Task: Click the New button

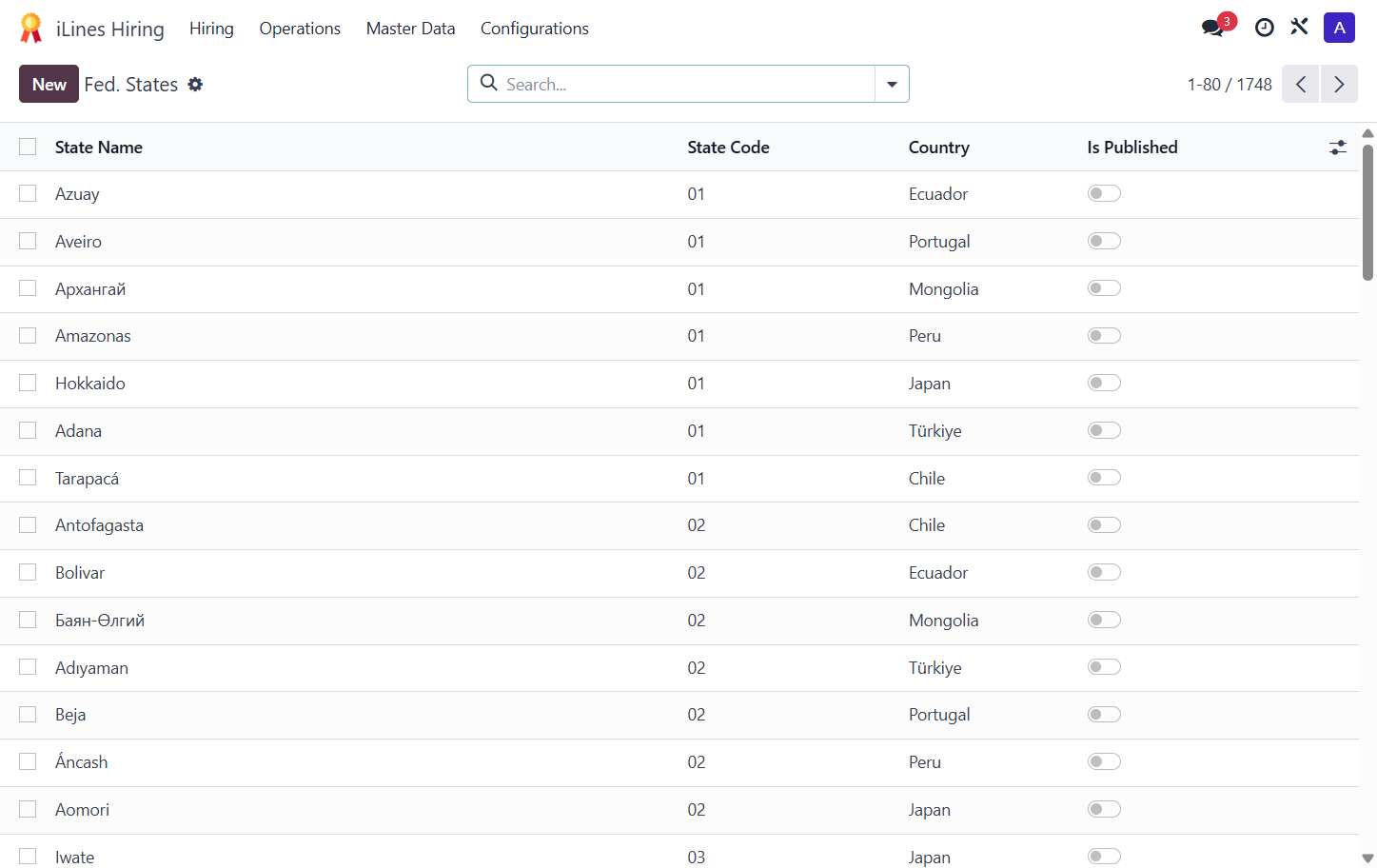Action: click(x=49, y=84)
